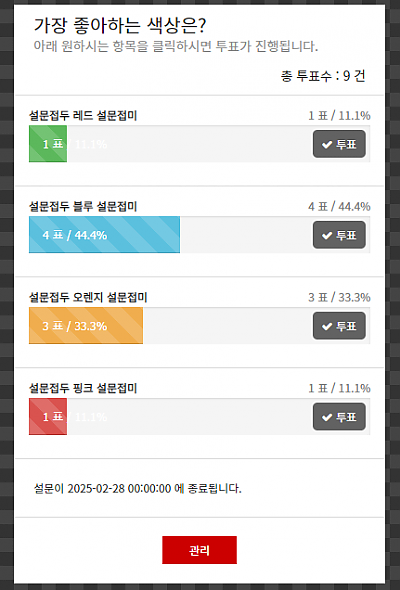
Task: Select the 설문접두 레드 설문접미 option label
Action: point(83,116)
